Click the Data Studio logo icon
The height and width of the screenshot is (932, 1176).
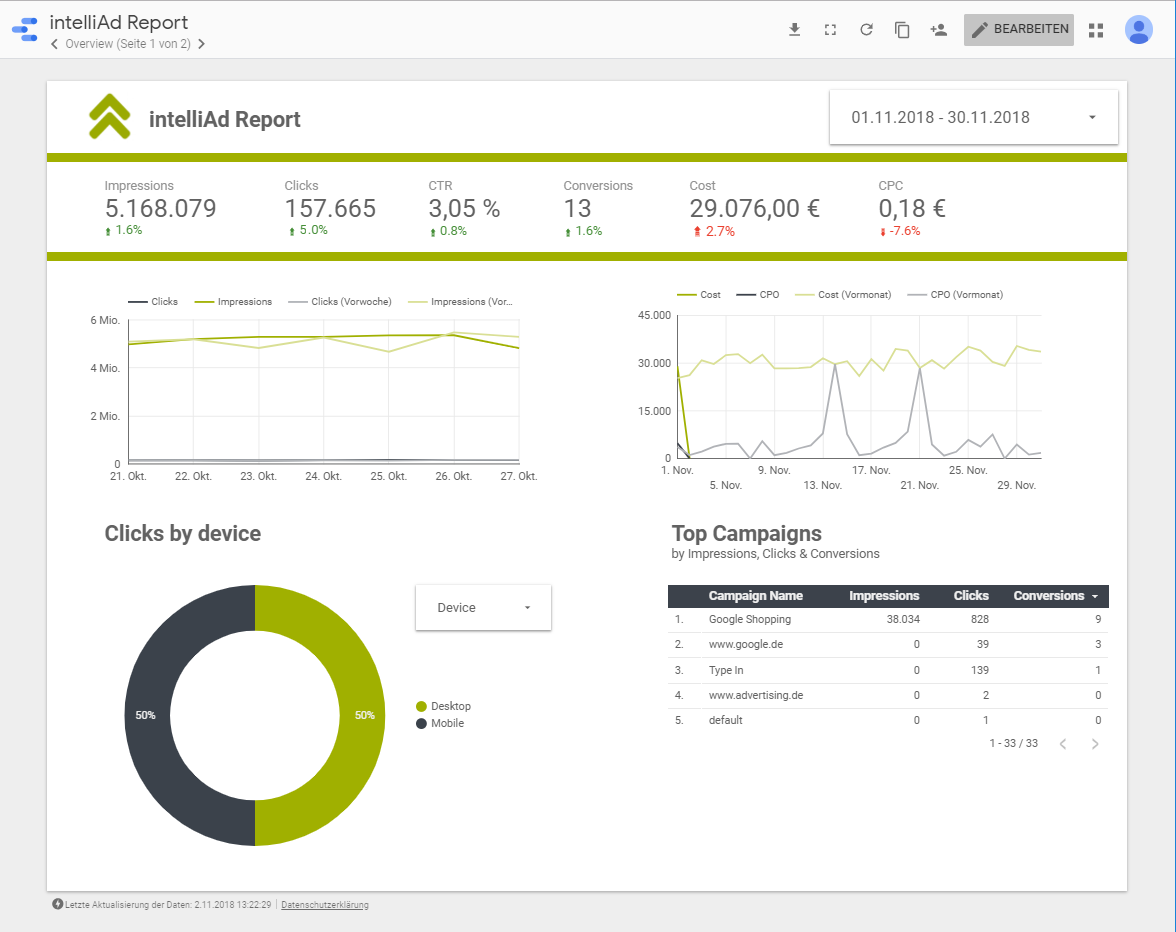click(24, 30)
